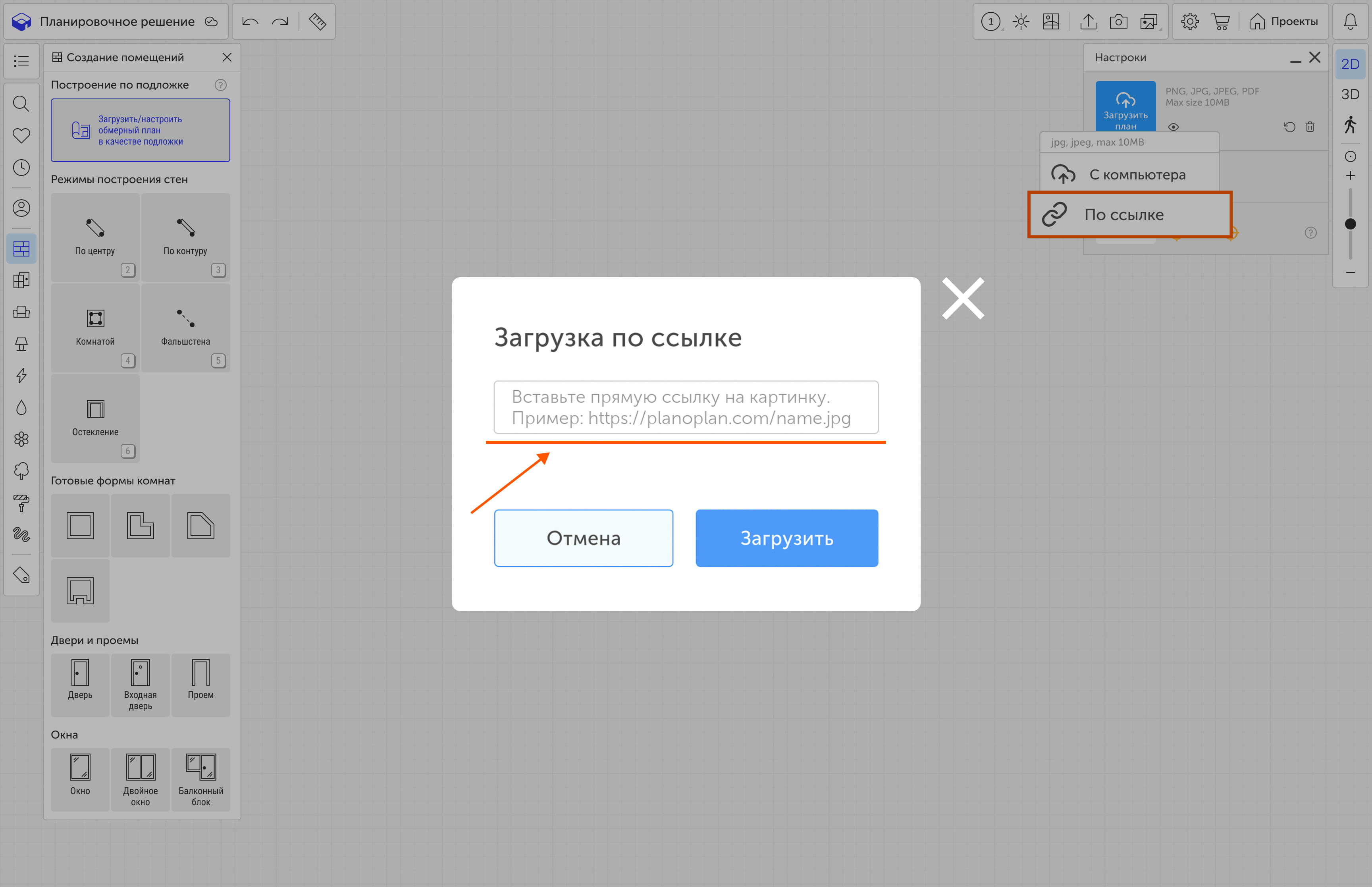The height and width of the screenshot is (887, 1372).
Task: Switch to walk mode figure icon
Action: (1350, 125)
